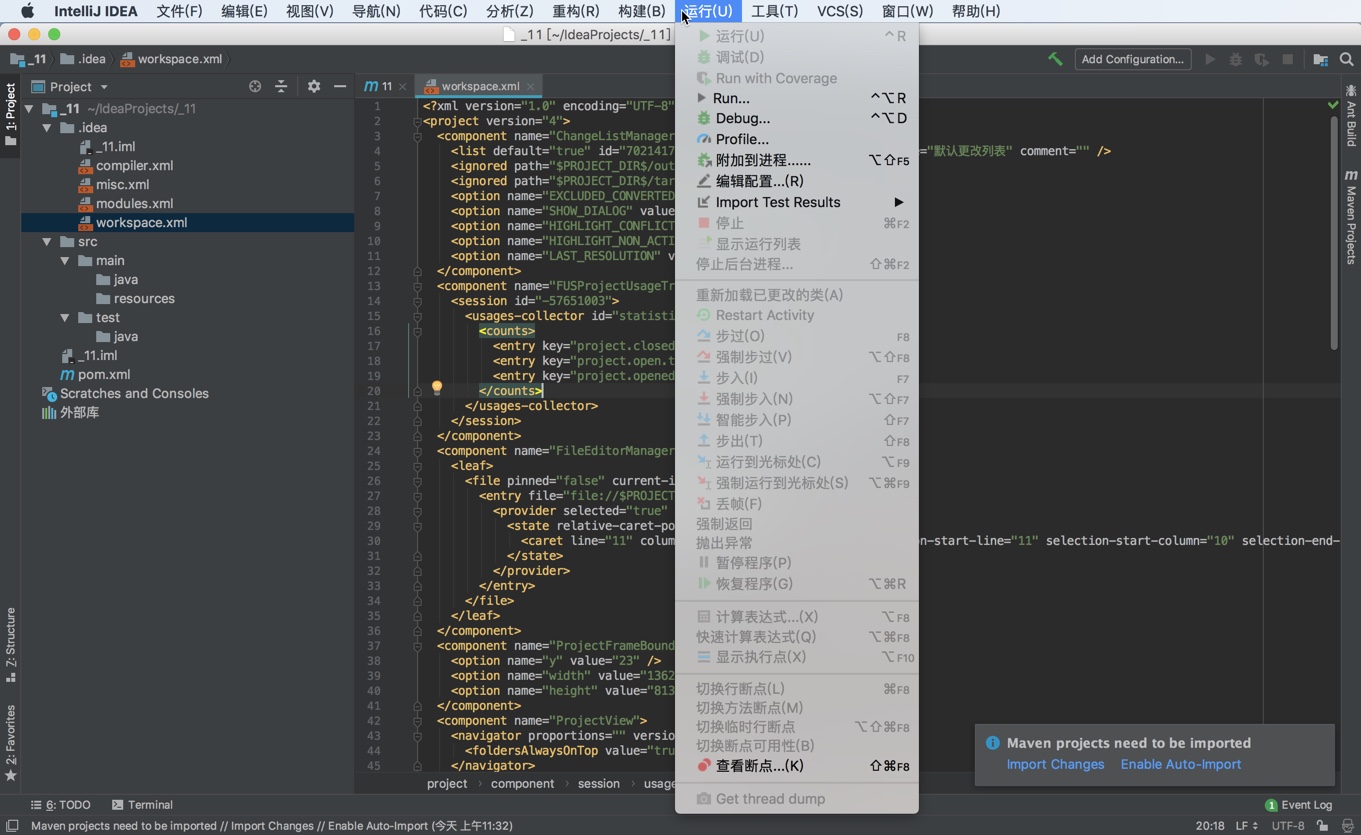
Task: Open Project Structure icon in toolbar
Action: pyautogui.click(x=1320, y=59)
